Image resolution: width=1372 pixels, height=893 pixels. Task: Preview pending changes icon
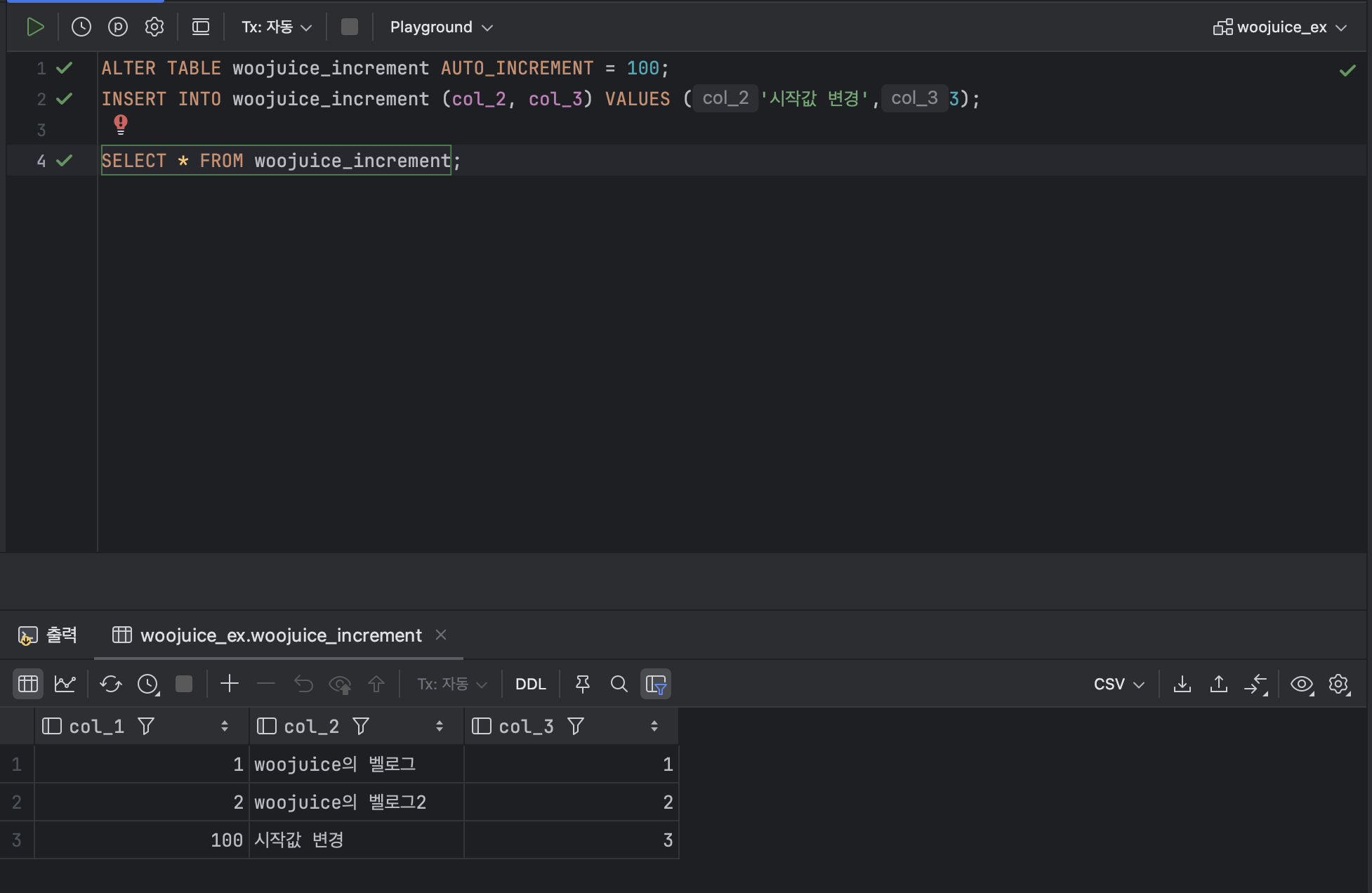click(x=340, y=684)
